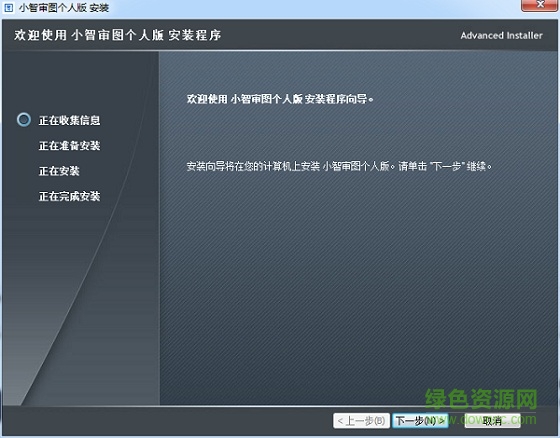Select the 正在安装 step label
Viewport: 560px width, 438px height.
pos(59,171)
